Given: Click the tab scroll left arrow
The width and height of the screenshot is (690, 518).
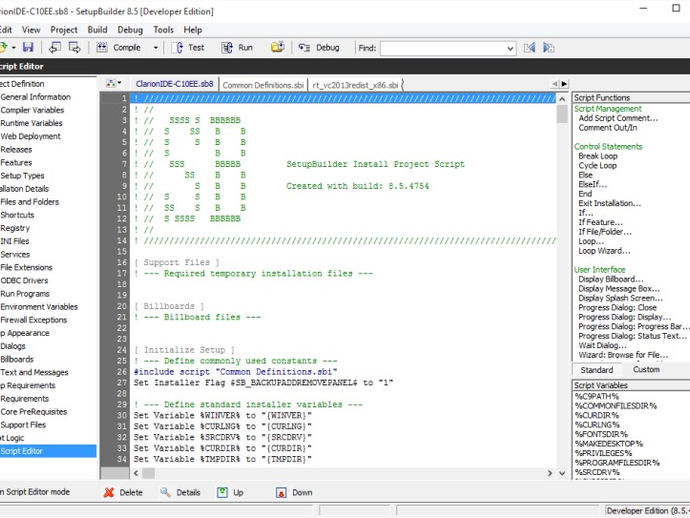Looking at the screenshot, I should coord(554,84).
